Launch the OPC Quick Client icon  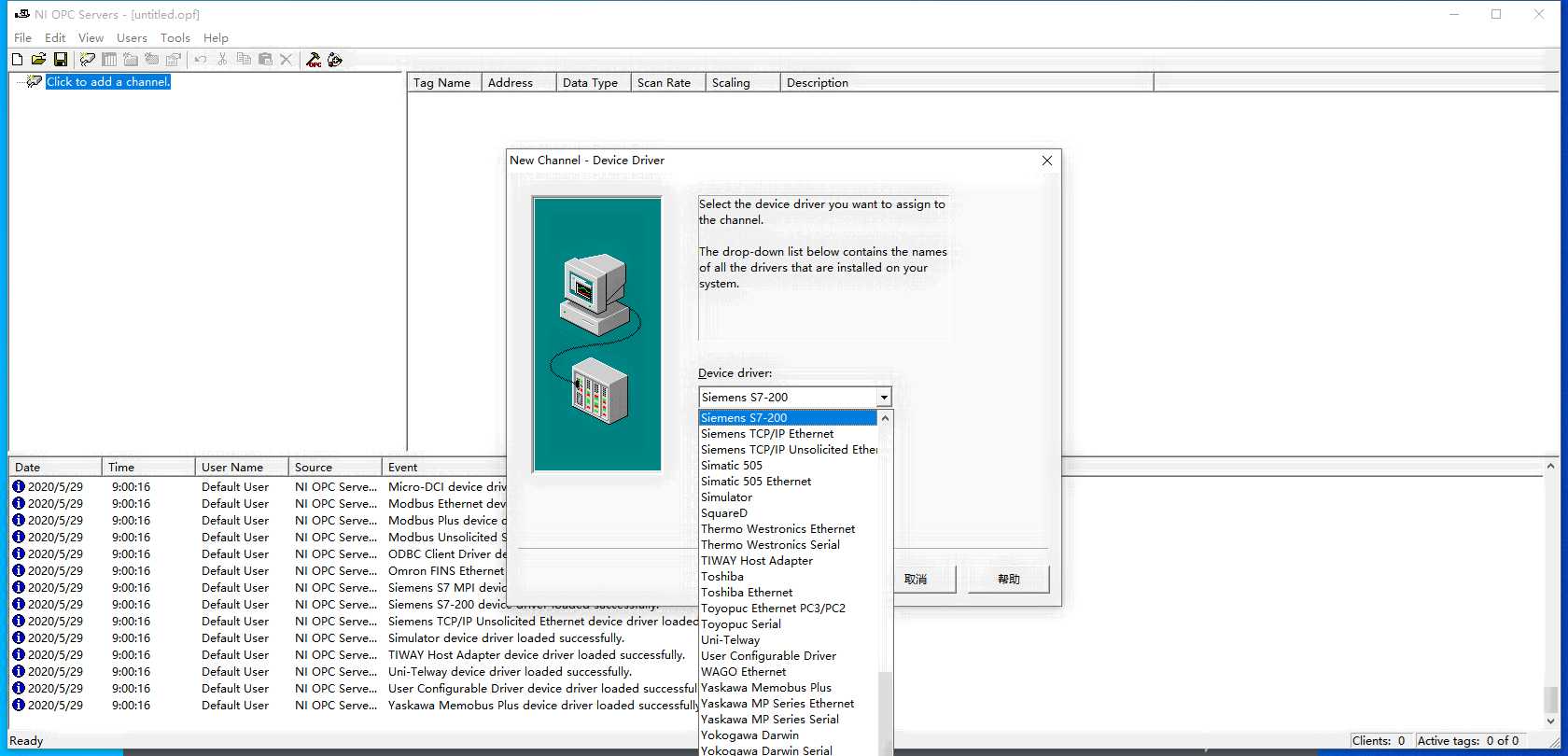click(314, 59)
